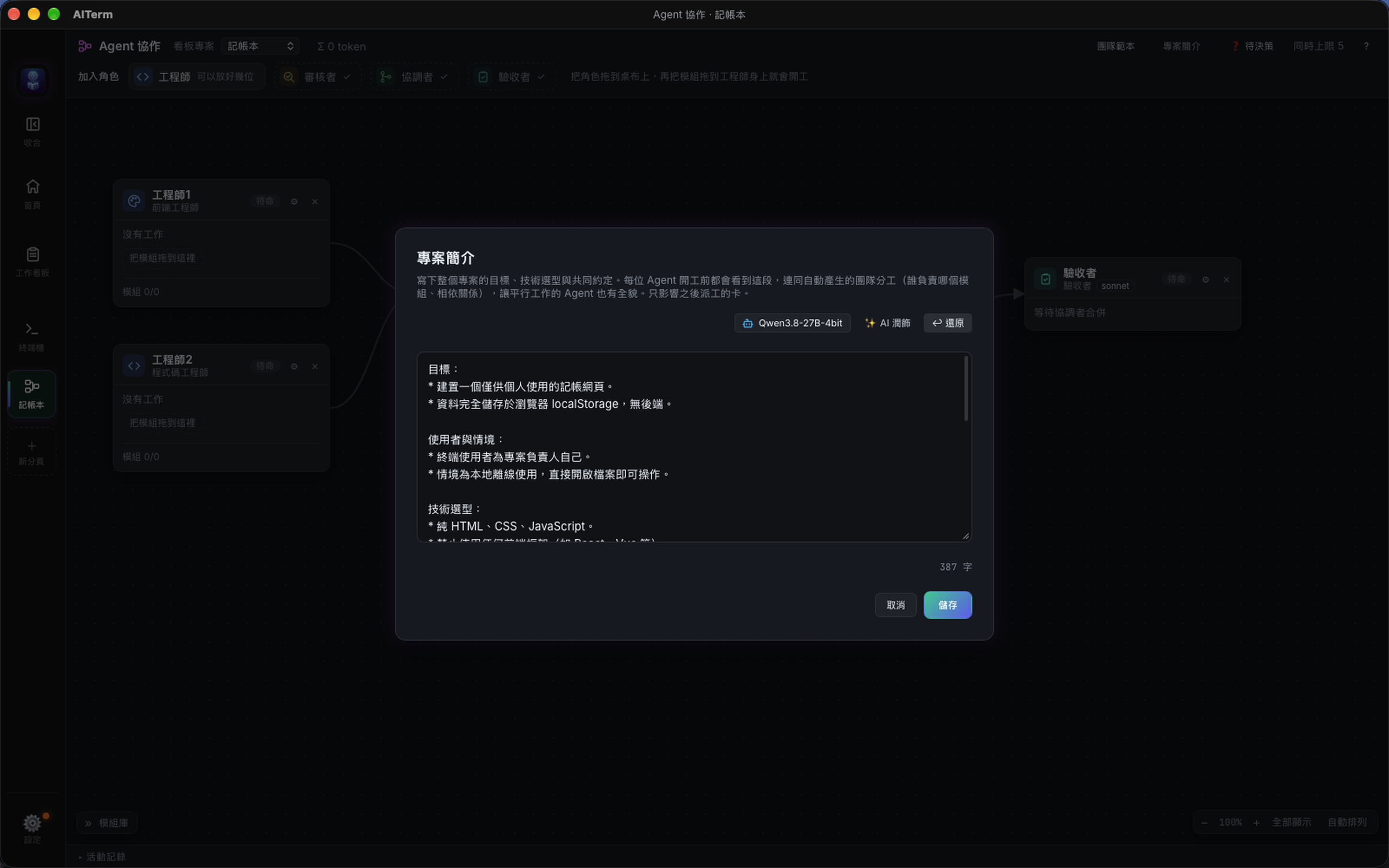Zoom out canvas with the minus button
Image resolution: width=1389 pixels, height=868 pixels.
(1204, 822)
